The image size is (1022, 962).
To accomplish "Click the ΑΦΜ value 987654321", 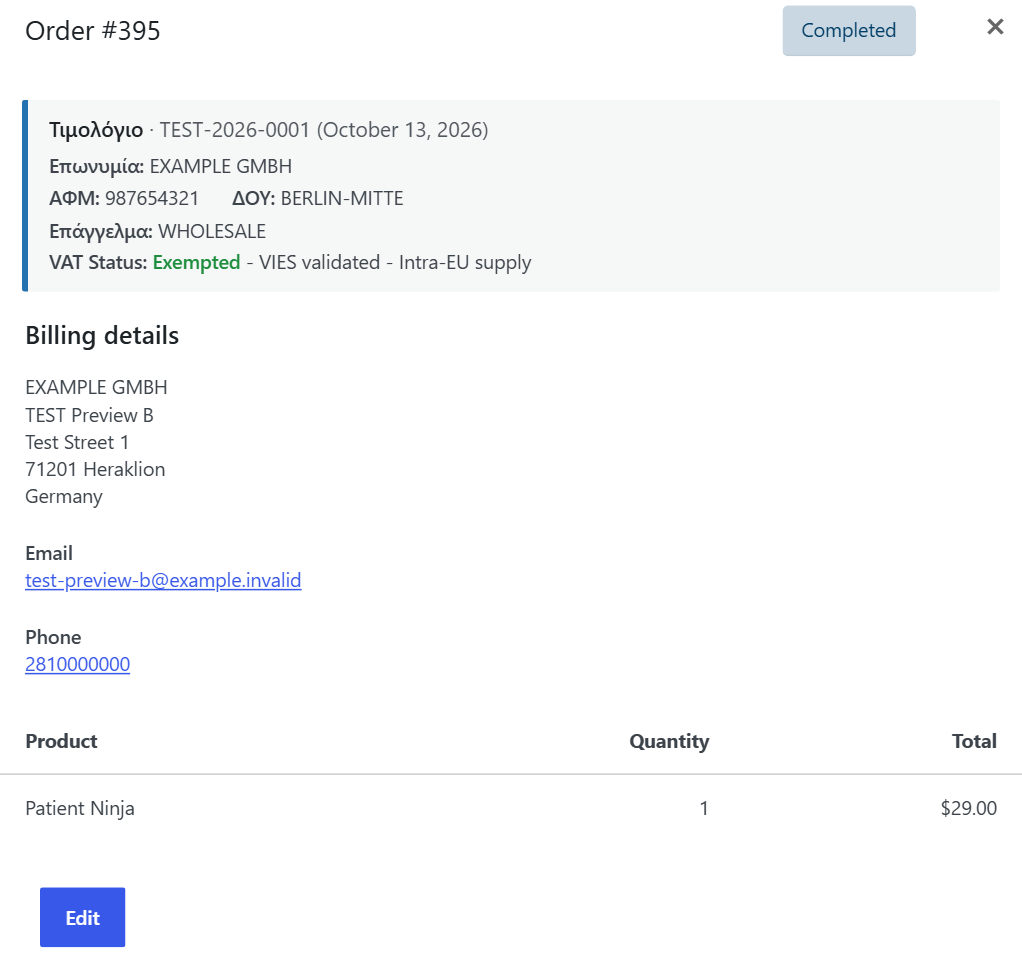I will 152,198.
